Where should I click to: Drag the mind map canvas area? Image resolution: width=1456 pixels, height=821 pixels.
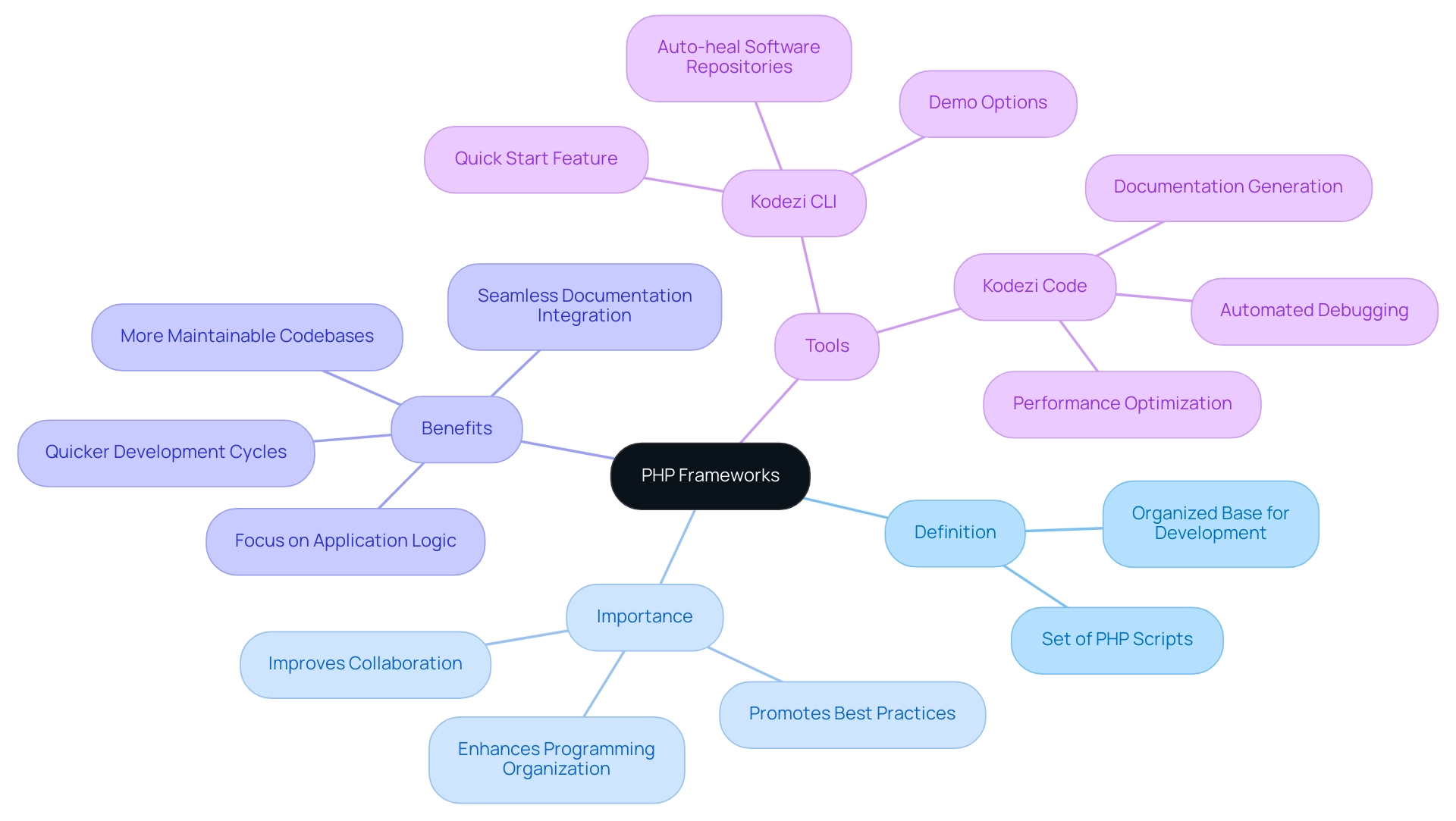point(728,410)
